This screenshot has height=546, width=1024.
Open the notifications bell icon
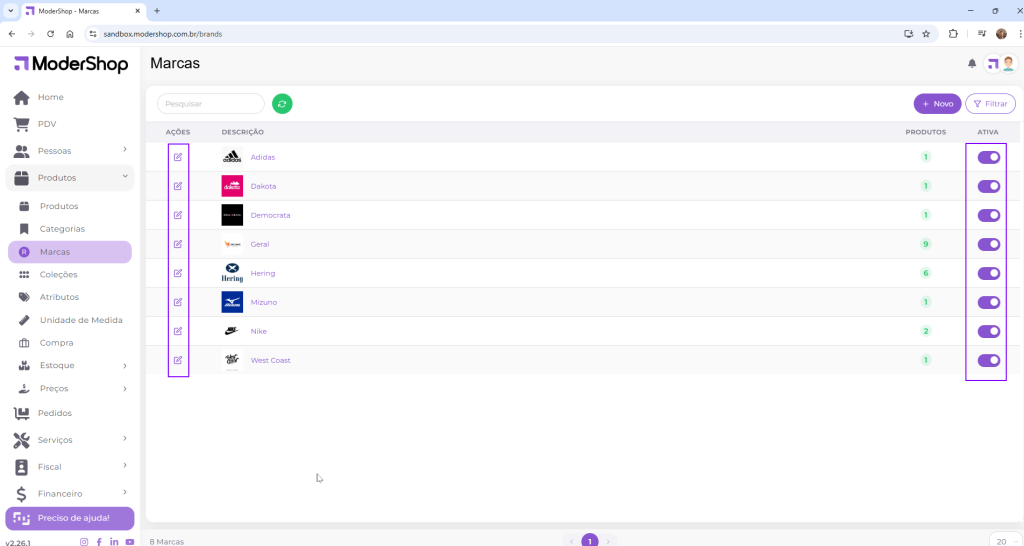(x=972, y=64)
